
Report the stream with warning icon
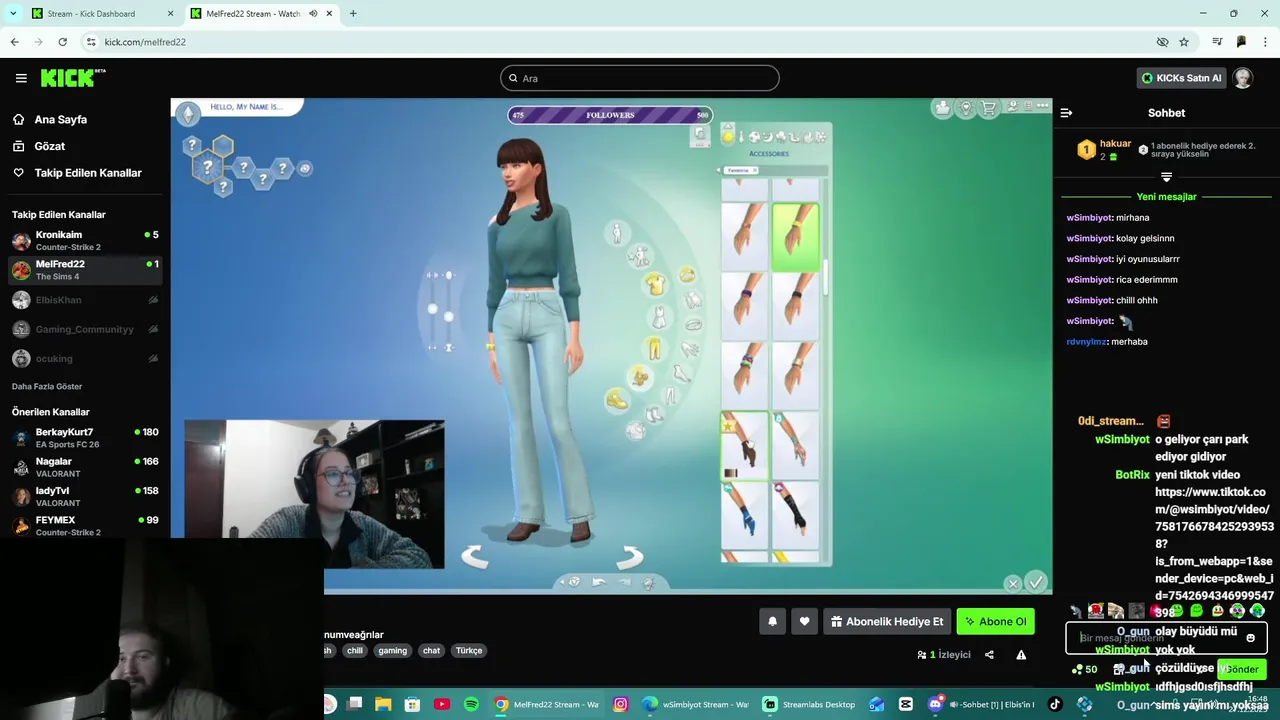tap(1021, 655)
